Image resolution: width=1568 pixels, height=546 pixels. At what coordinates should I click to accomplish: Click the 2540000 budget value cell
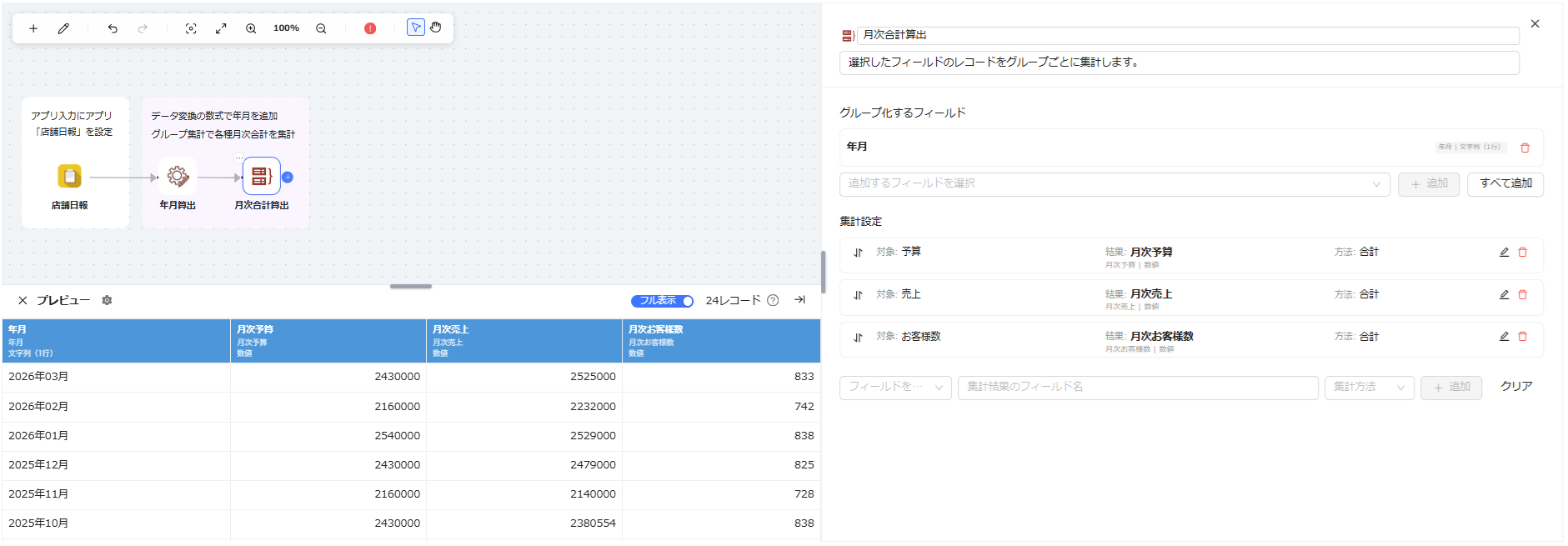pos(328,436)
